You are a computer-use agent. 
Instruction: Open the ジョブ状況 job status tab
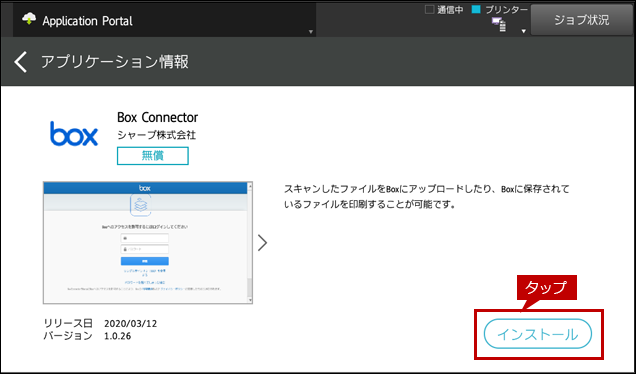pyautogui.click(x=581, y=20)
